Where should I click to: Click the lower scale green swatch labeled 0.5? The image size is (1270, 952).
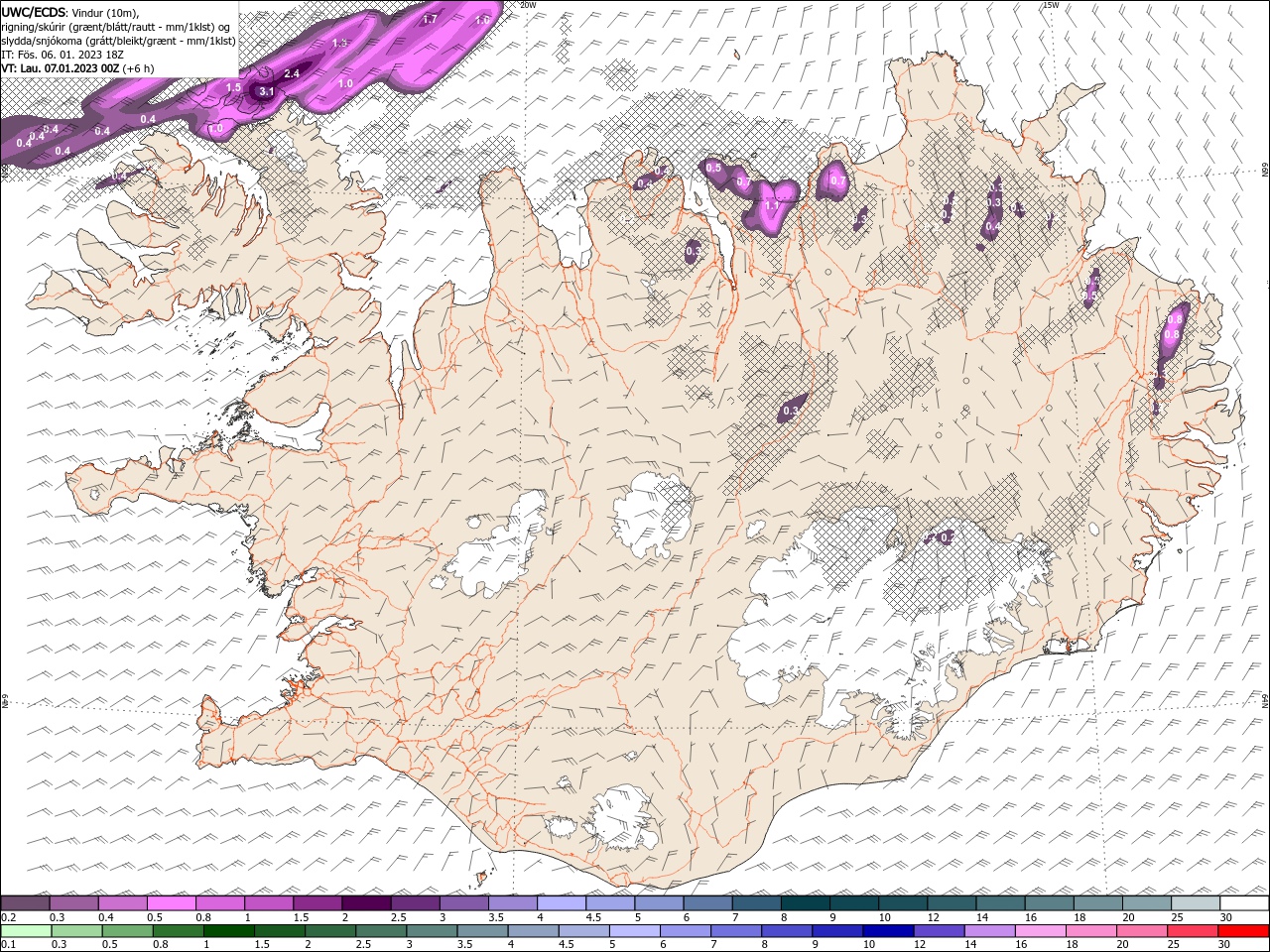(127, 931)
